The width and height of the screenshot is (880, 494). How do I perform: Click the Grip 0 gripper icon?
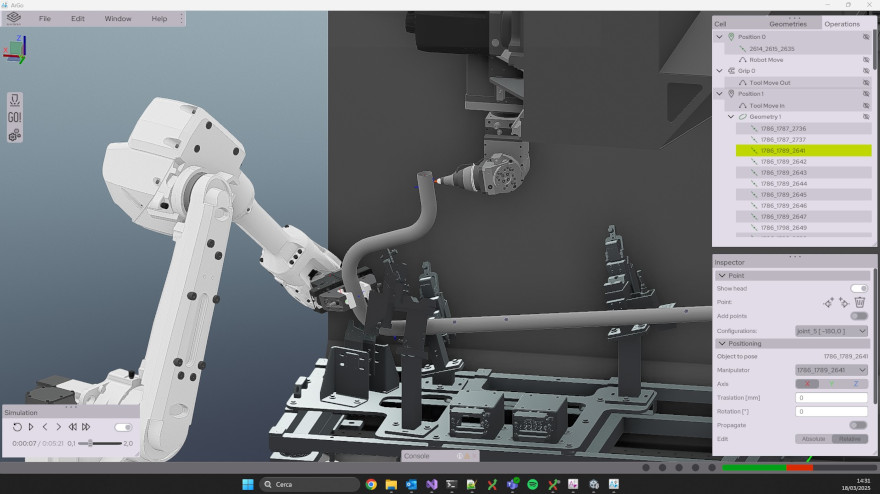tap(731, 71)
